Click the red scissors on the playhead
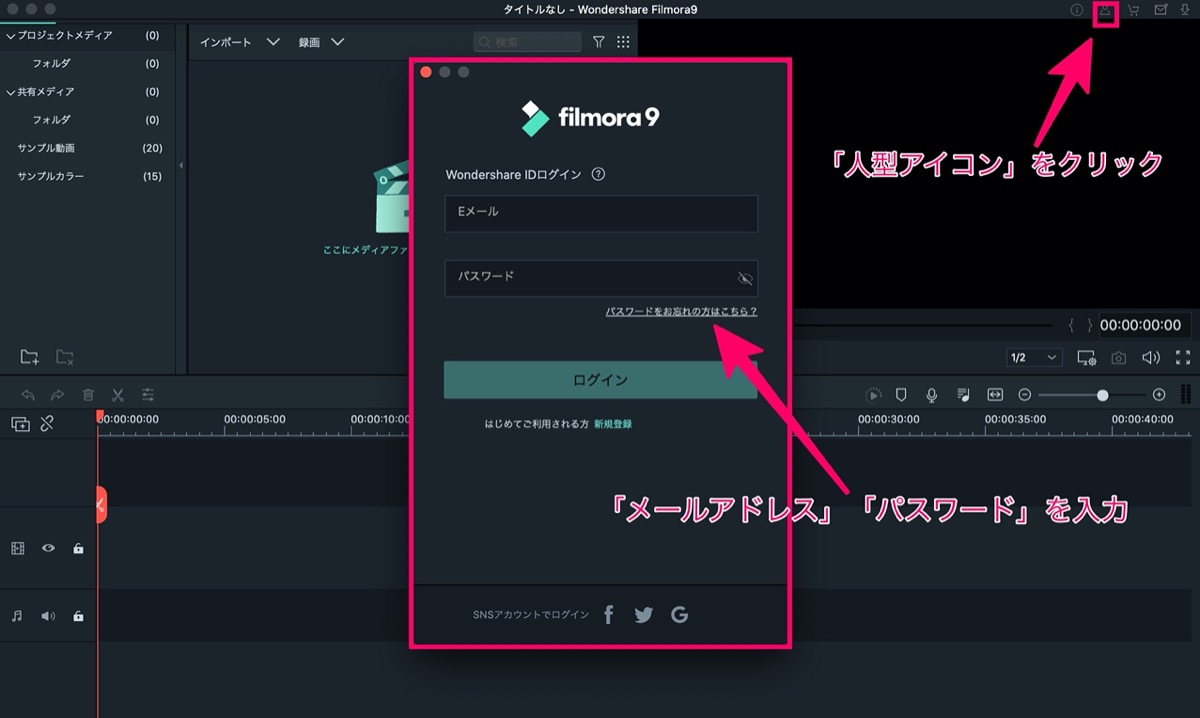1200x718 pixels. click(100, 505)
